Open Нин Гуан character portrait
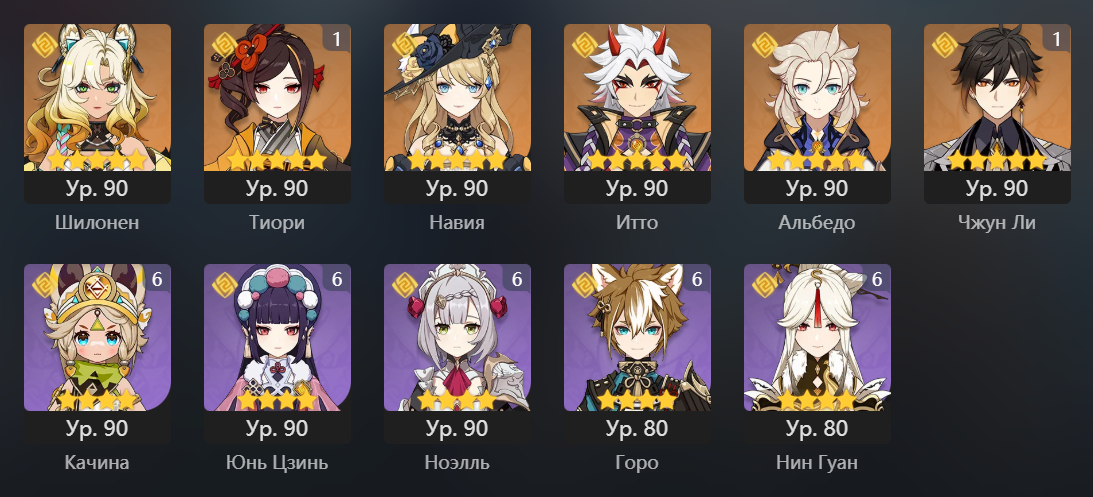The height and width of the screenshot is (497, 1093). 817,337
